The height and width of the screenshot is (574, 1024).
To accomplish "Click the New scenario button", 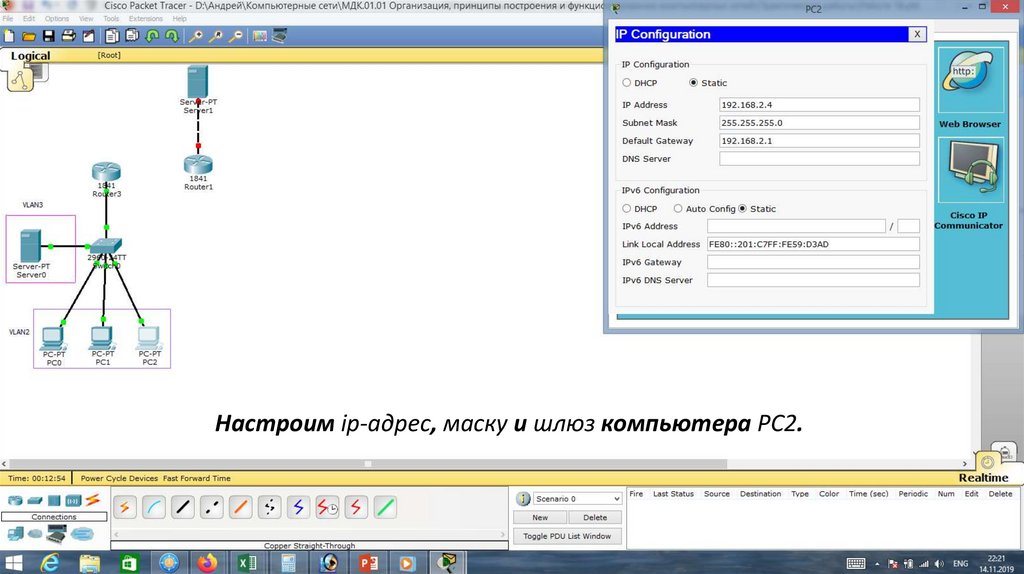I will (540, 517).
